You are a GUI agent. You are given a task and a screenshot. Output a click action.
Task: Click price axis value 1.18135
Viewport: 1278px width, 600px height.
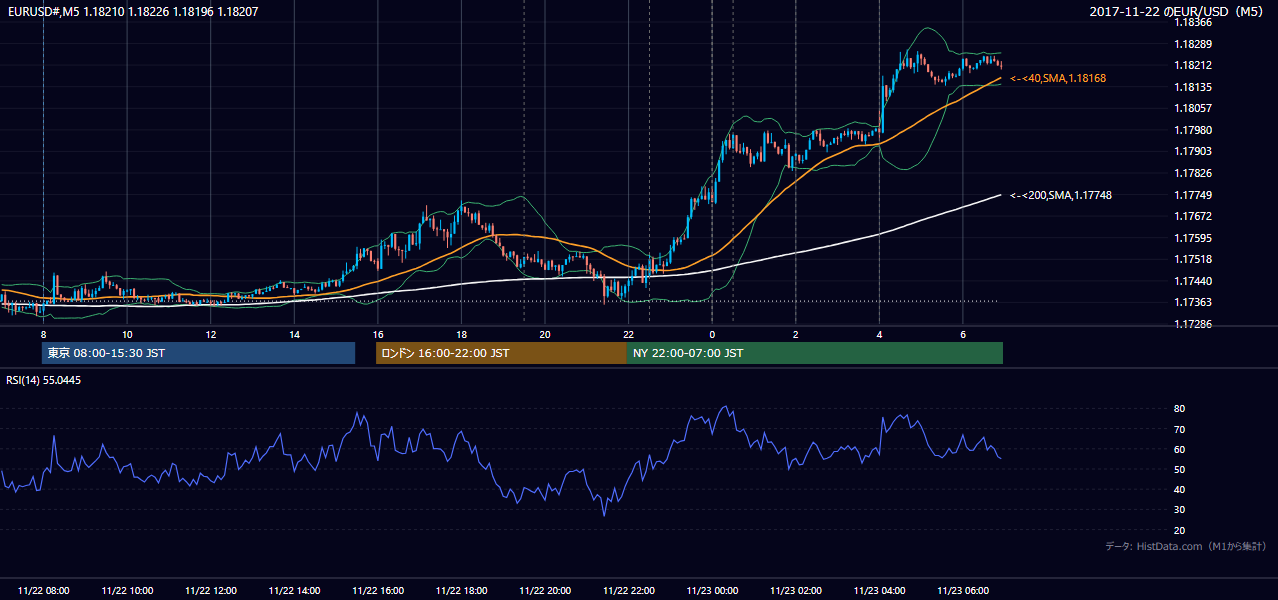[x=1193, y=87]
